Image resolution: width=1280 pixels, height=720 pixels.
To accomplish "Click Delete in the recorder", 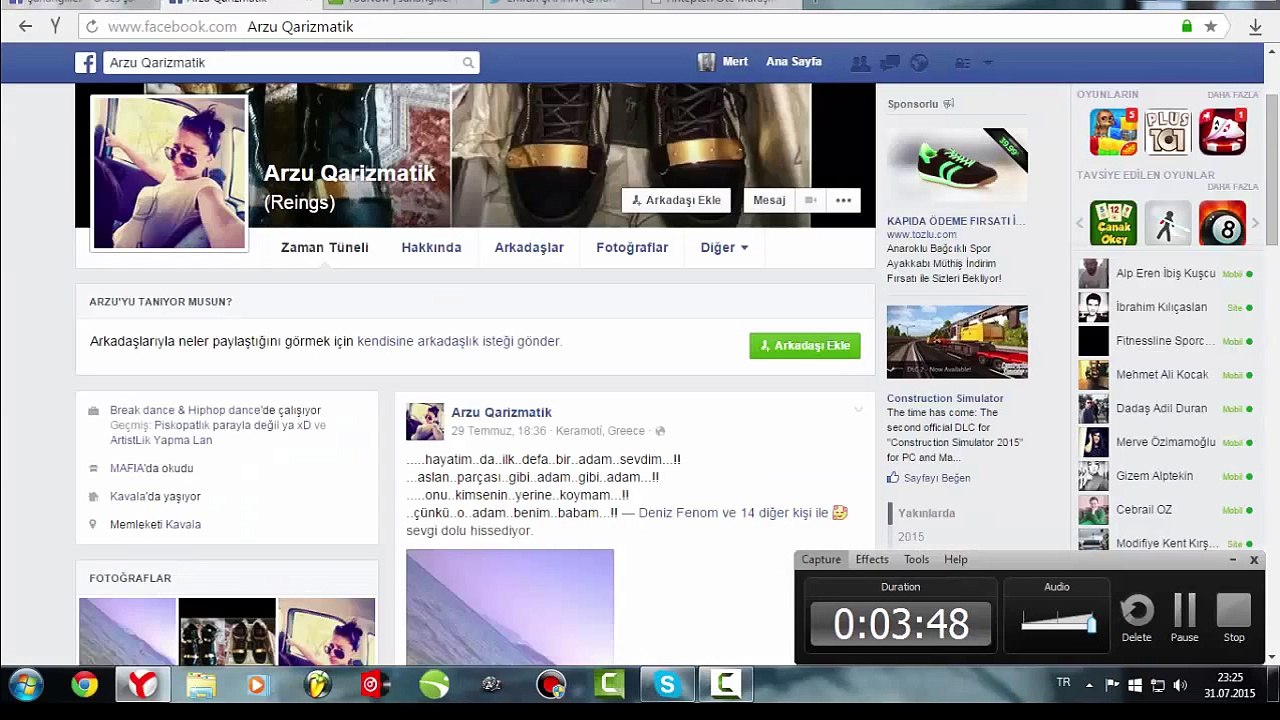I will click(x=1136, y=617).
